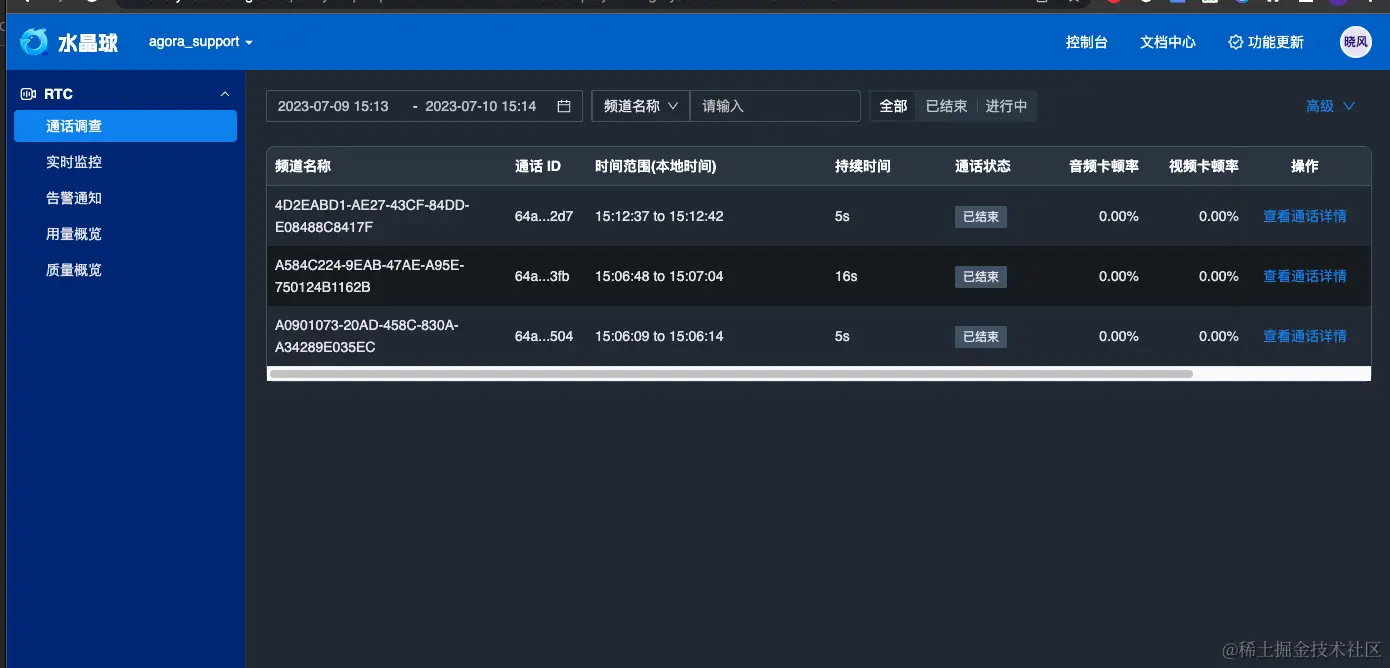Click the 视频卡顿率 column header
Viewport: 1390px width, 668px height.
pos(1204,166)
